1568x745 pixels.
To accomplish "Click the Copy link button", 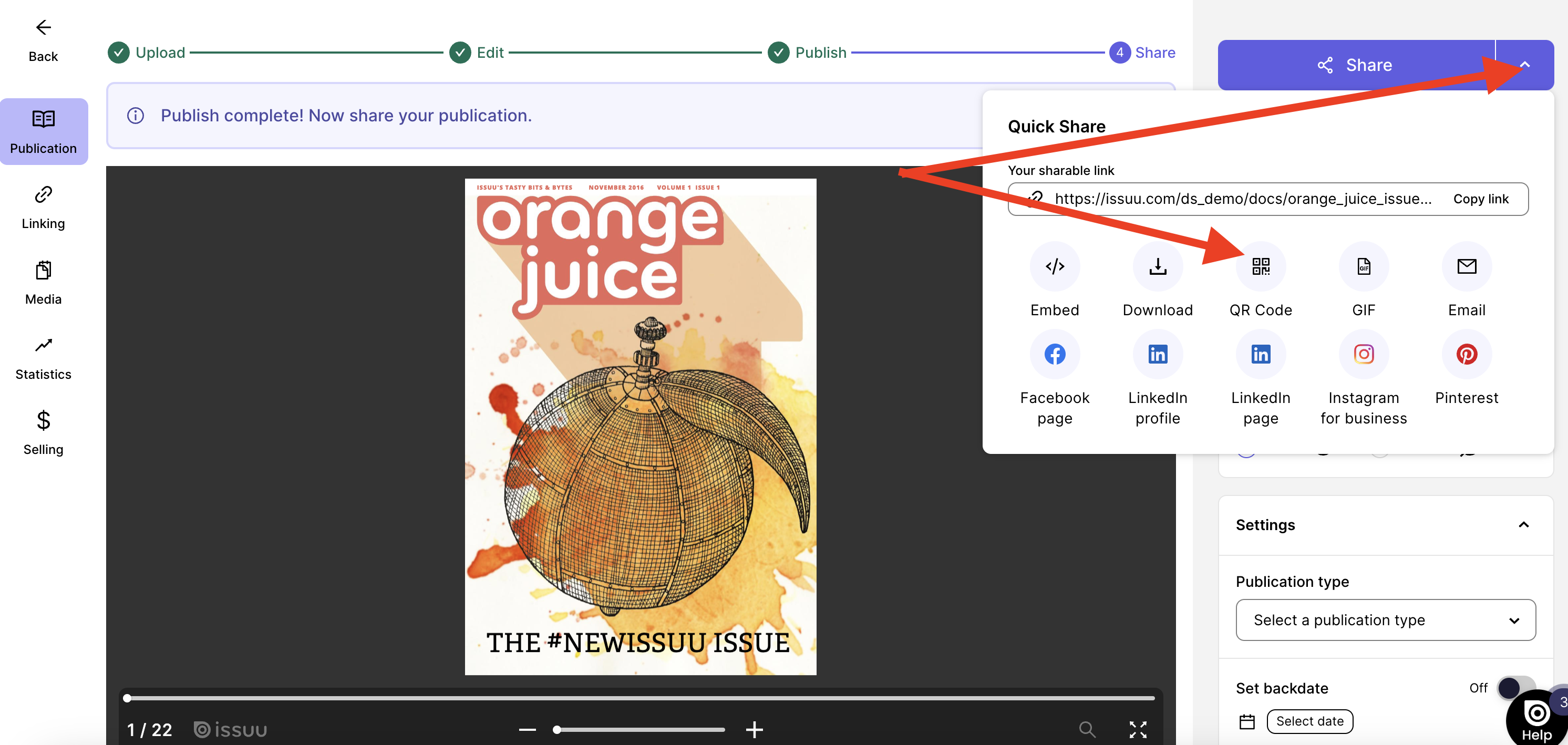I will point(1481,199).
